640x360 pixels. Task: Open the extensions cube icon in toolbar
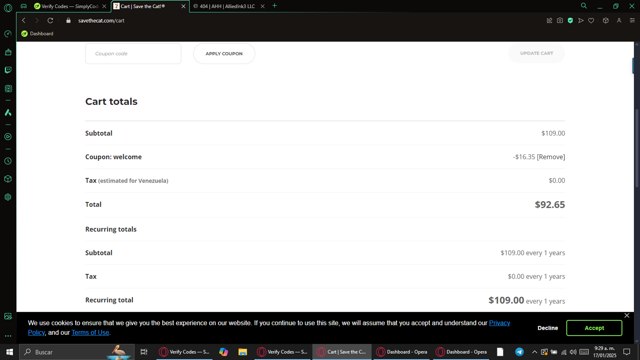pyautogui.click(x=606, y=20)
